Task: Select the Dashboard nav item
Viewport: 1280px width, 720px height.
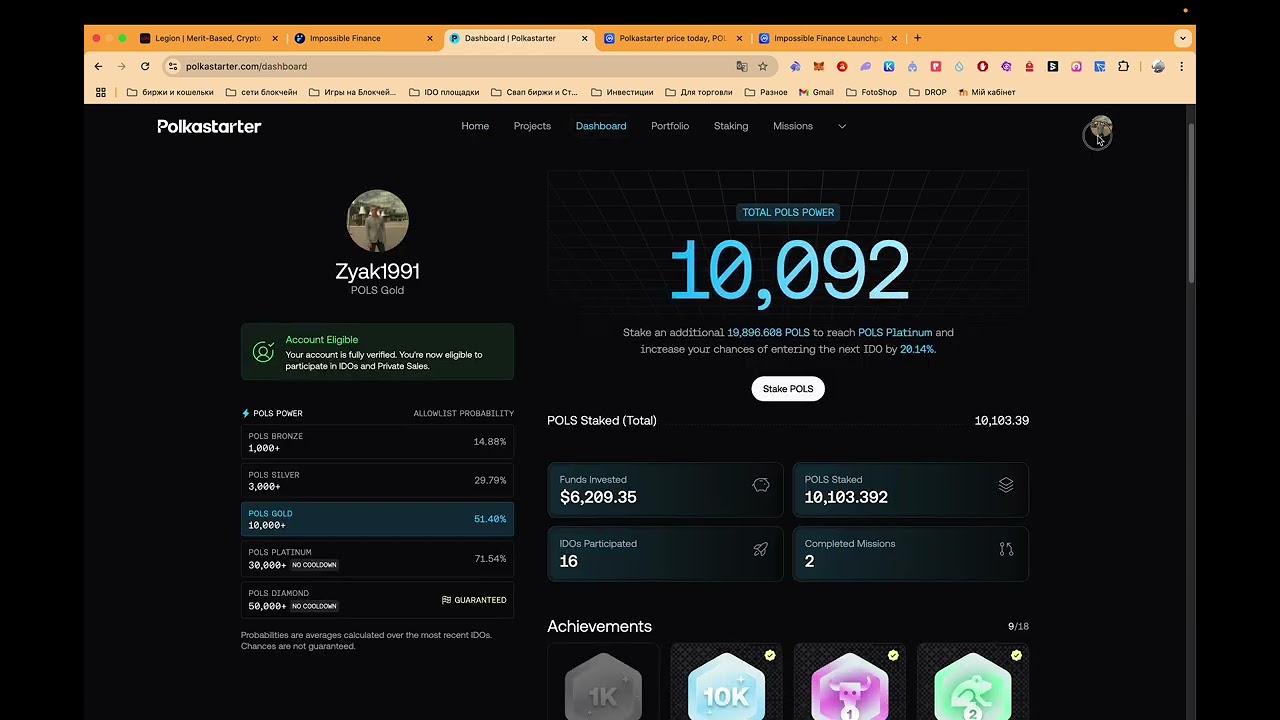Action: [x=601, y=126]
